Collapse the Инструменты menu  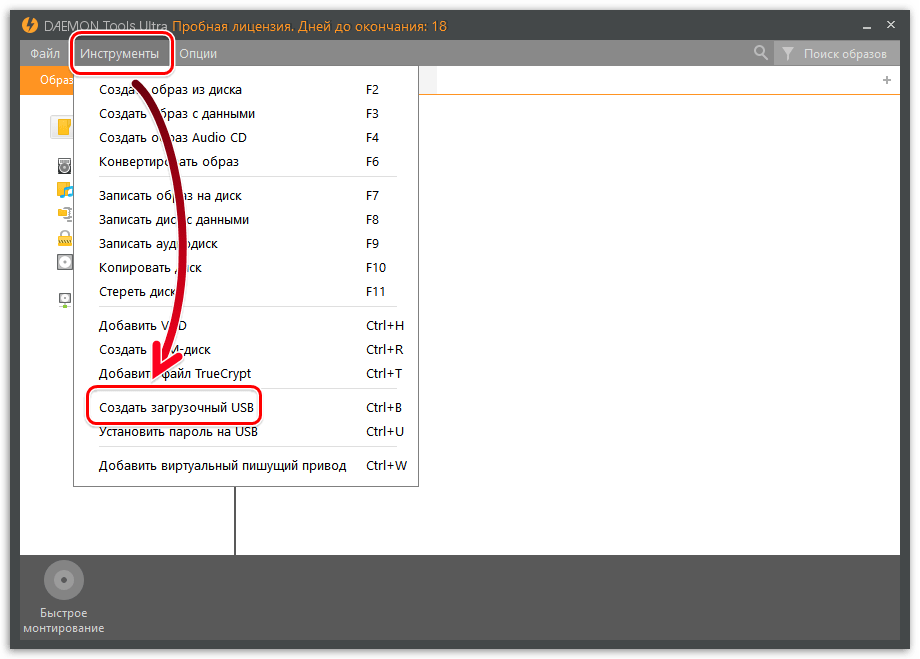[x=120, y=54]
